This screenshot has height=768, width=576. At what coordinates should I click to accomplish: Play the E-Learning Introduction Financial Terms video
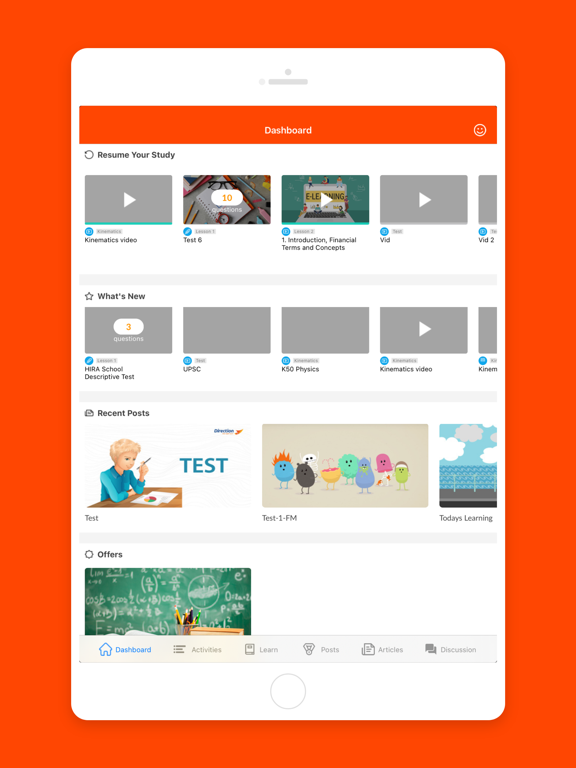pyautogui.click(x=325, y=199)
